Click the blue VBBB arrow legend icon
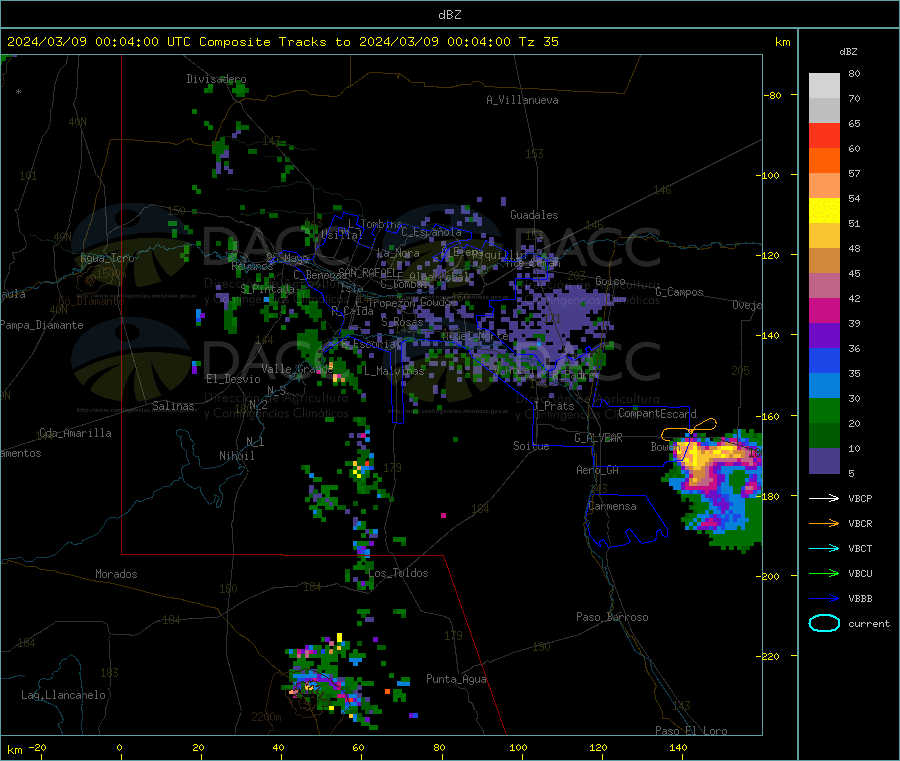The width and height of the screenshot is (900, 761). [x=824, y=598]
